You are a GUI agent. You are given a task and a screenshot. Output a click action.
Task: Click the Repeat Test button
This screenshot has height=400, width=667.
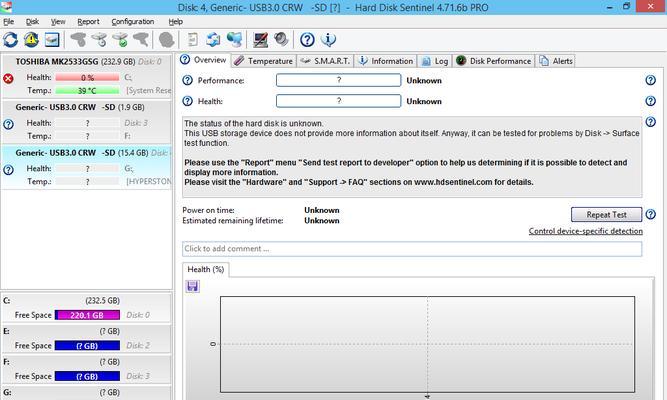pos(606,214)
